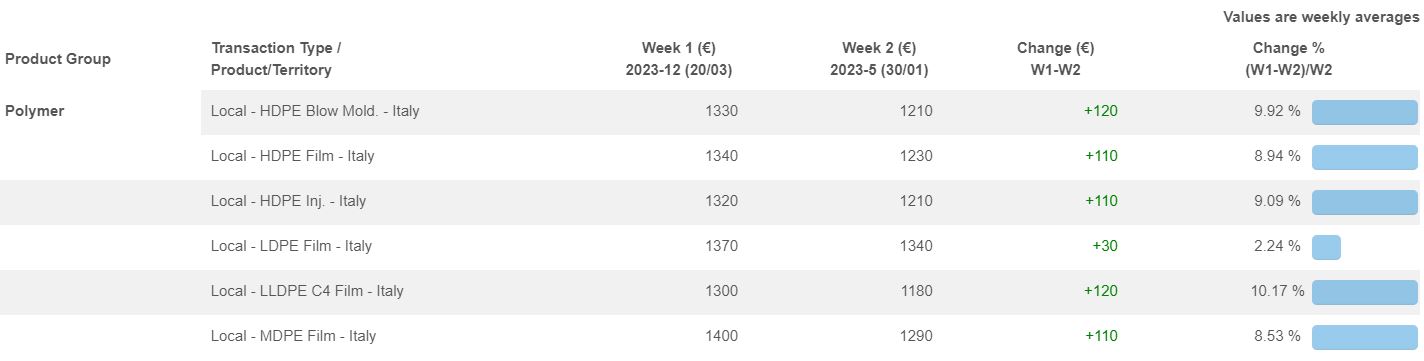This screenshot has width=1424, height=361.
Task: Click the HDPE Blow Mold. Italy row label
Action: tap(315, 111)
